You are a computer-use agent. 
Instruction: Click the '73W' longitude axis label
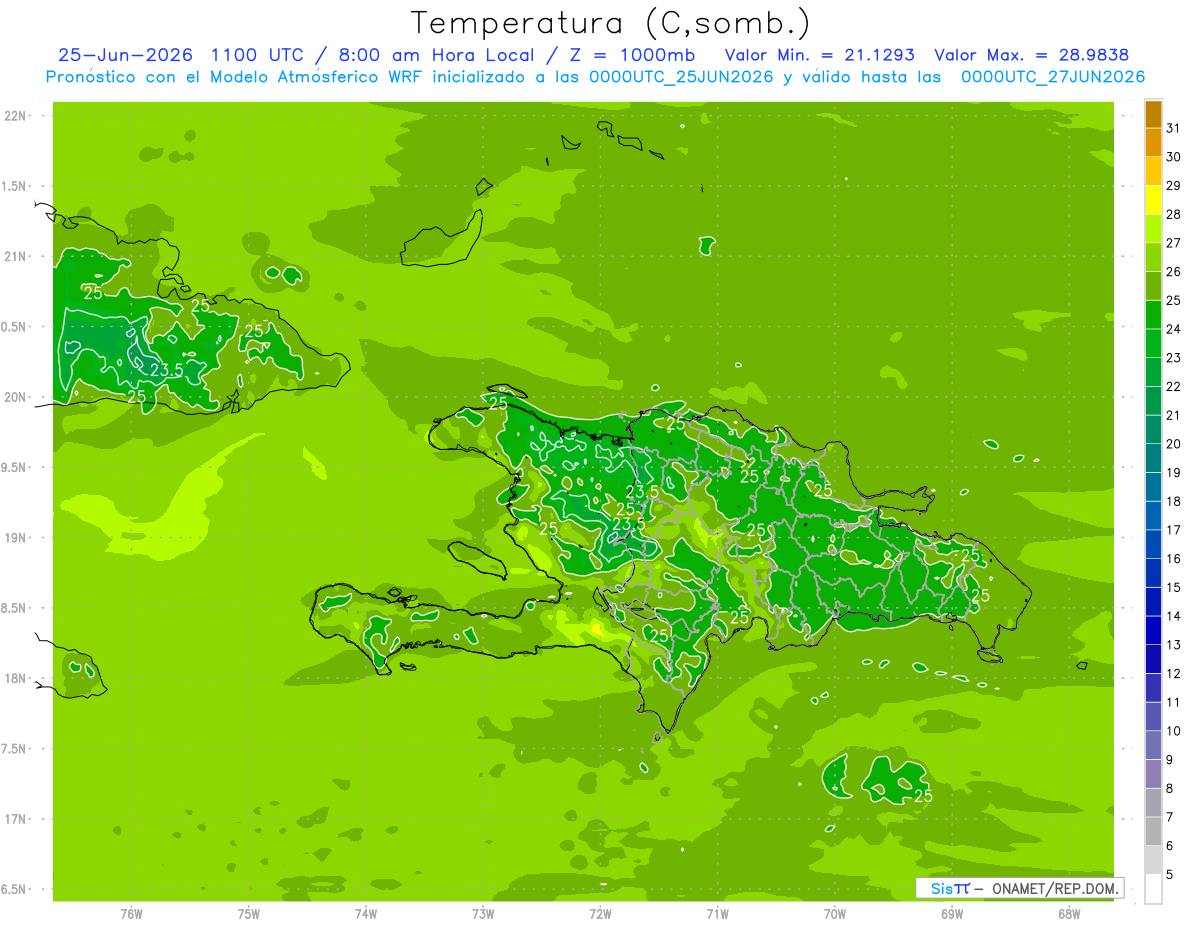[x=483, y=914]
